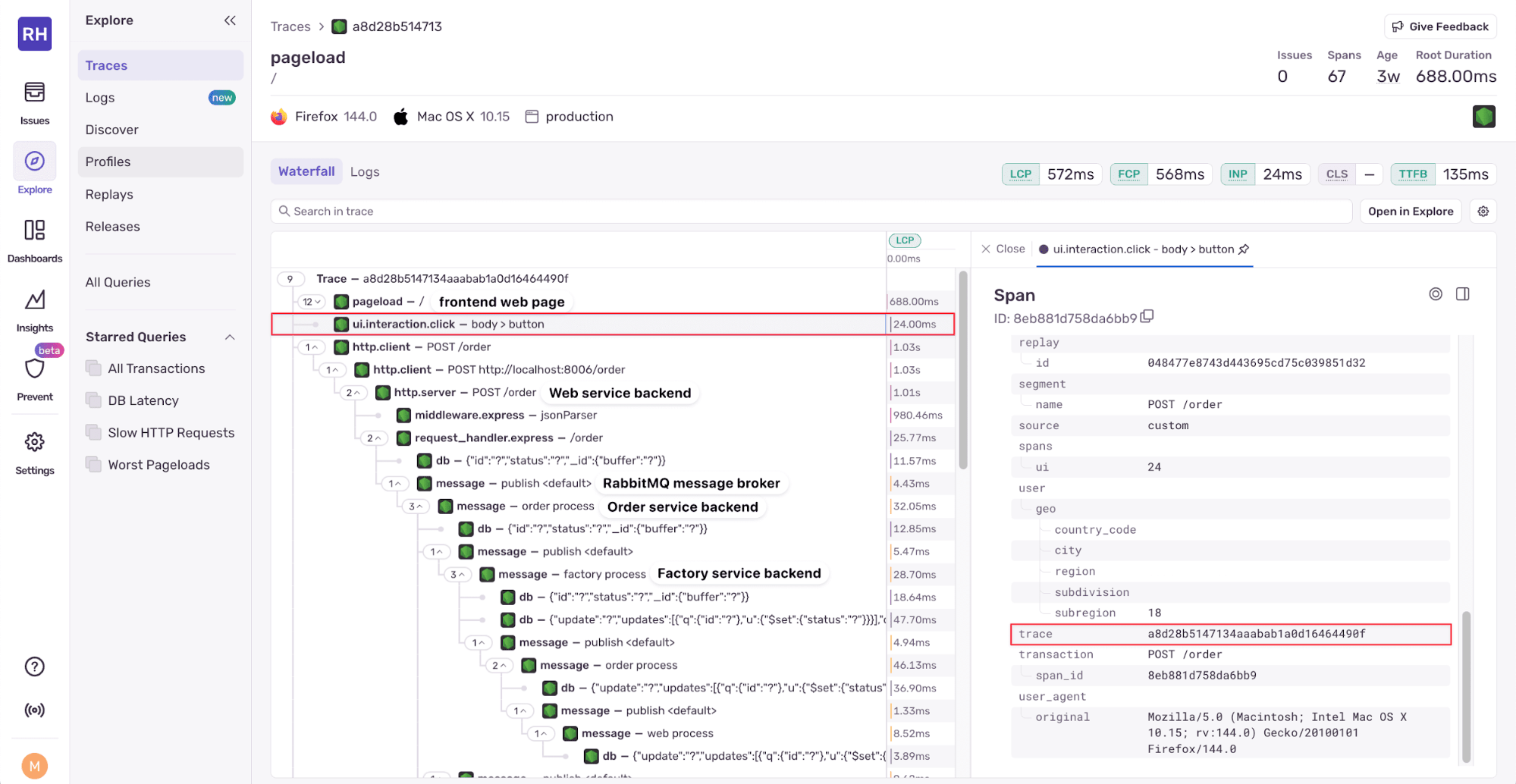1516x784 pixels.
Task: Select the Insights chart icon
Action: click(34, 300)
